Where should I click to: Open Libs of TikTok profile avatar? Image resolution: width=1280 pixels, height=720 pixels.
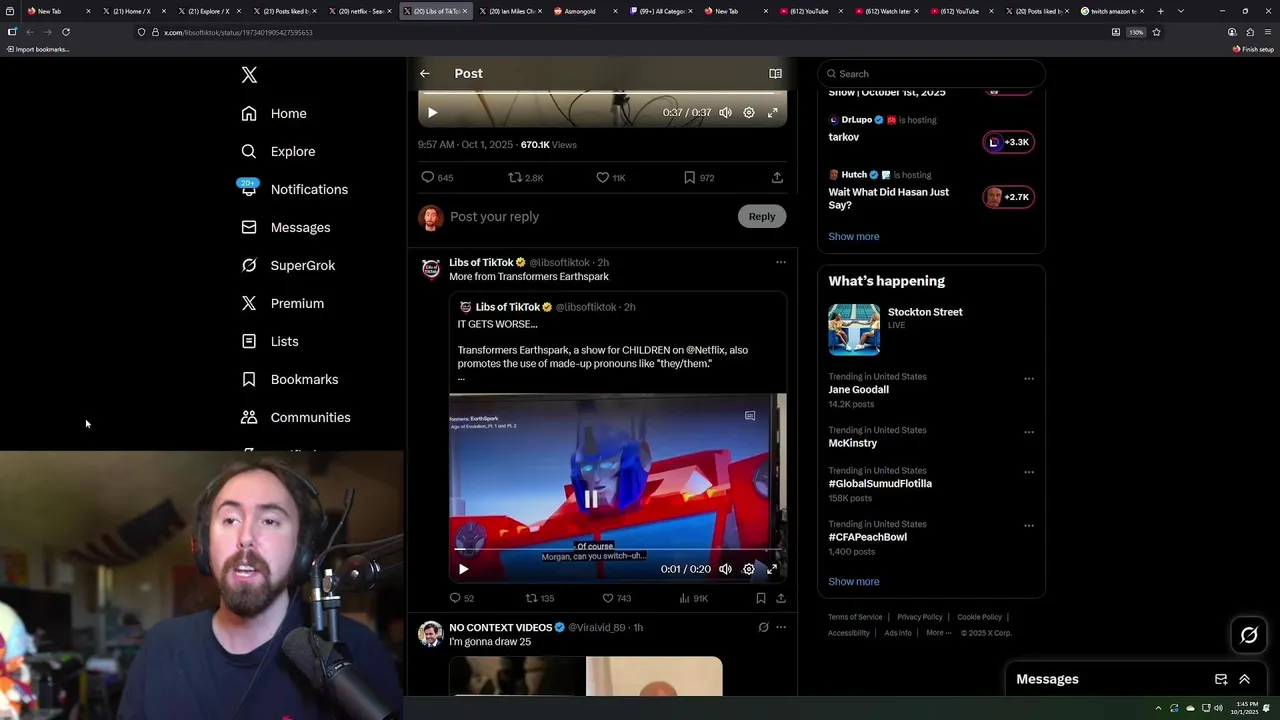click(431, 269)
